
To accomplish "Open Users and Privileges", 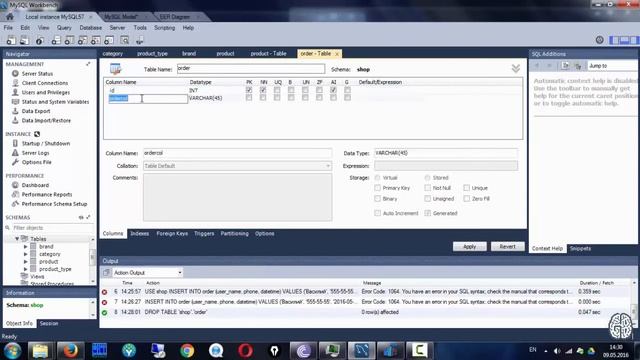I will (46, 92).
